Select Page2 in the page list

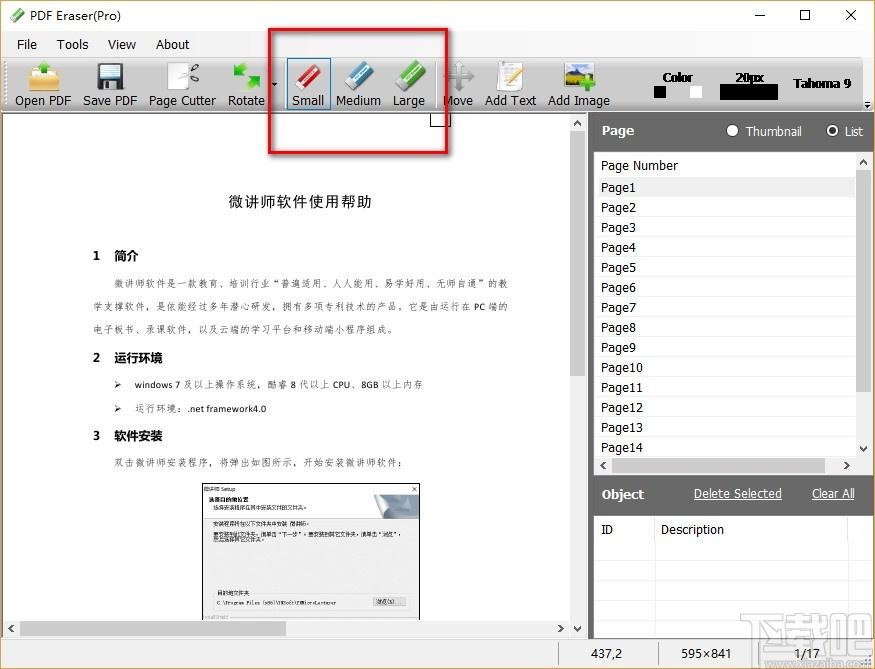click(727, 208)
